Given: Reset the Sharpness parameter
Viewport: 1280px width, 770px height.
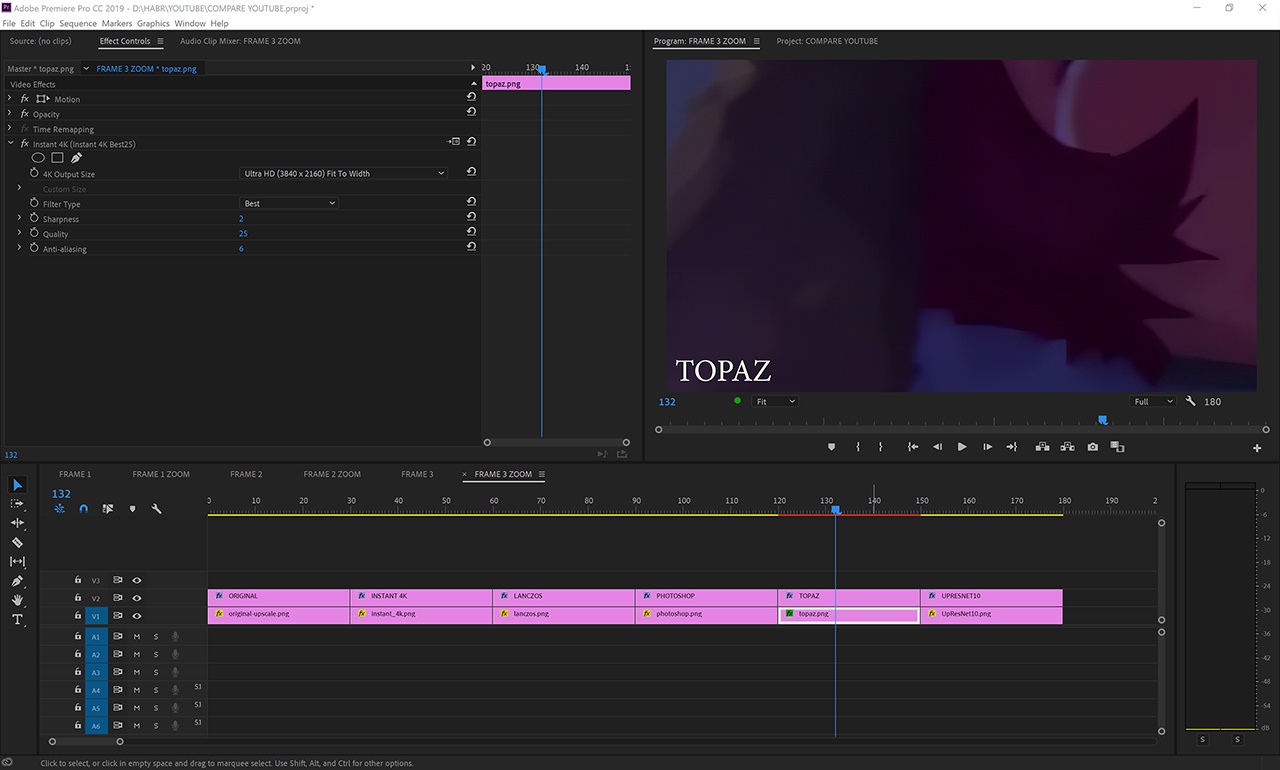Looking at the screenshot, I should pos(471,217).
